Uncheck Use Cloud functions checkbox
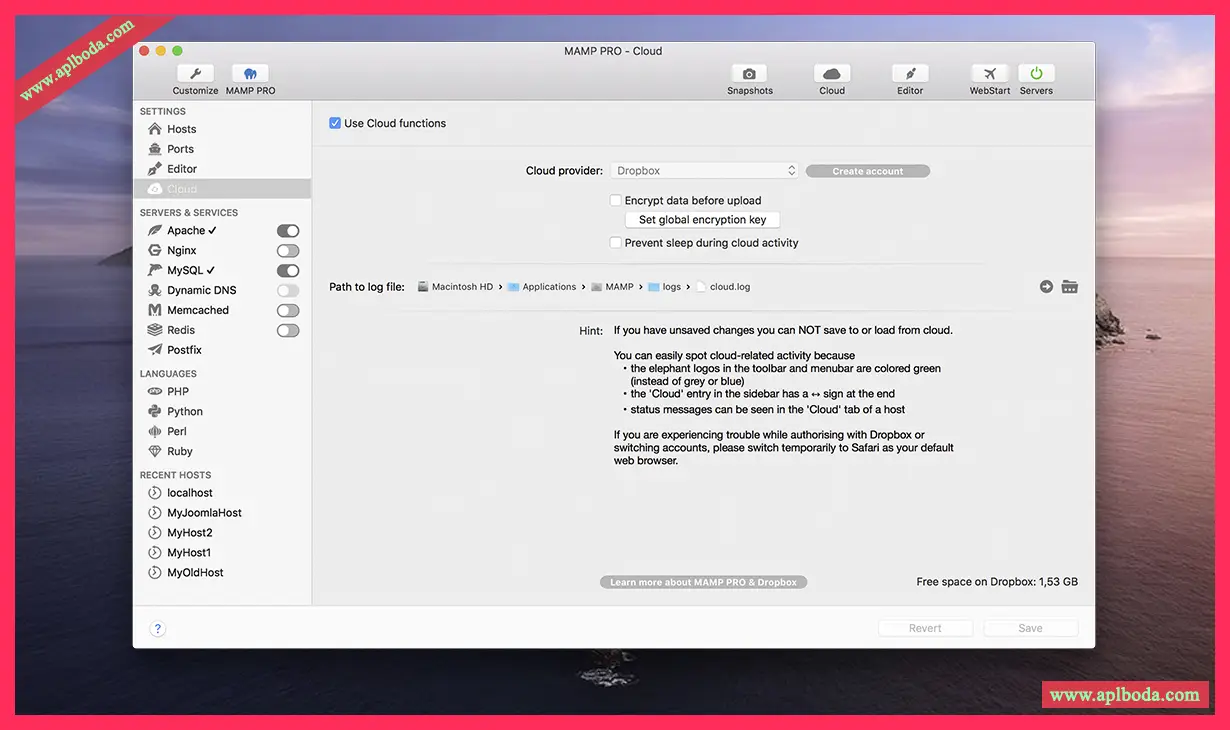This screenshot has height=730, width=1230. coord(335,123)
